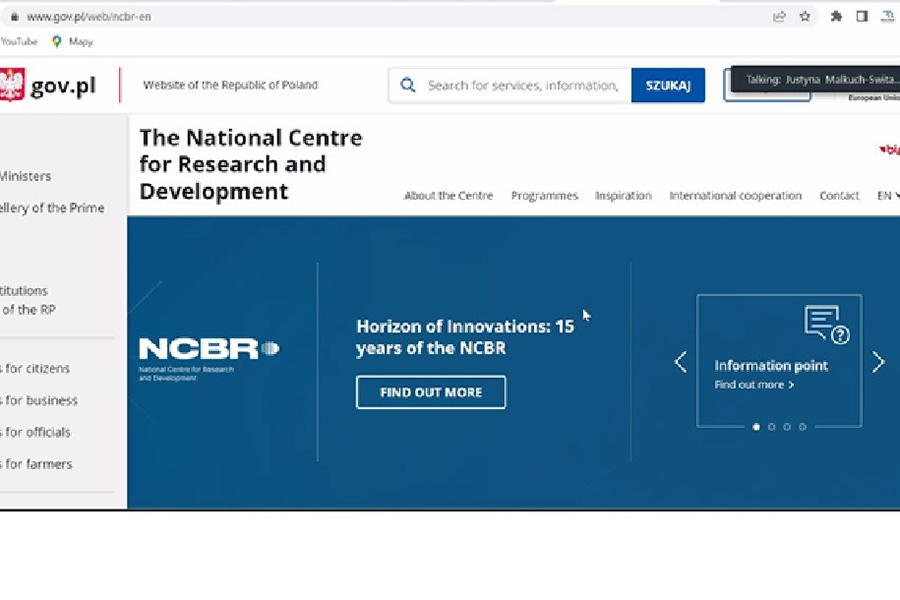Click the SZUKAJ search button

(x=668, y=85)
